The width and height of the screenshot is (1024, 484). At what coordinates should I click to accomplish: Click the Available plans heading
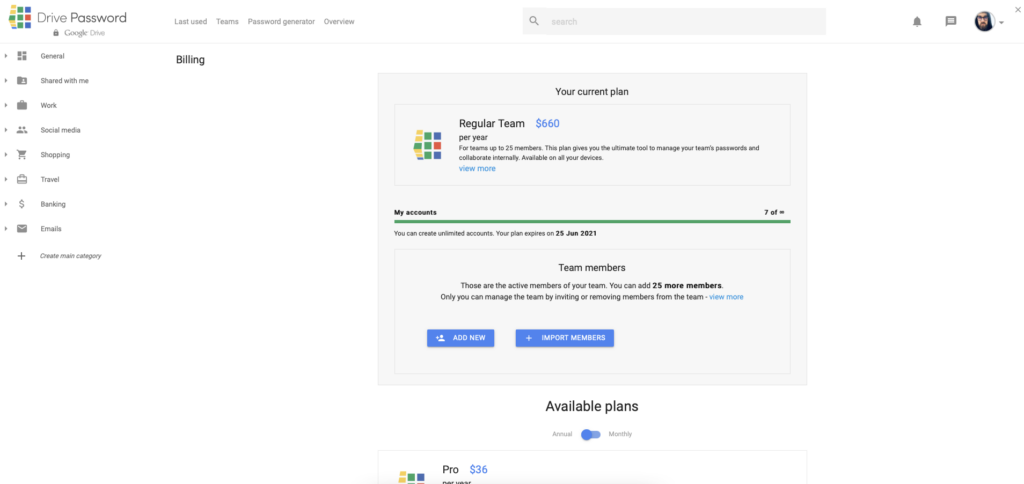pos(592,406)
